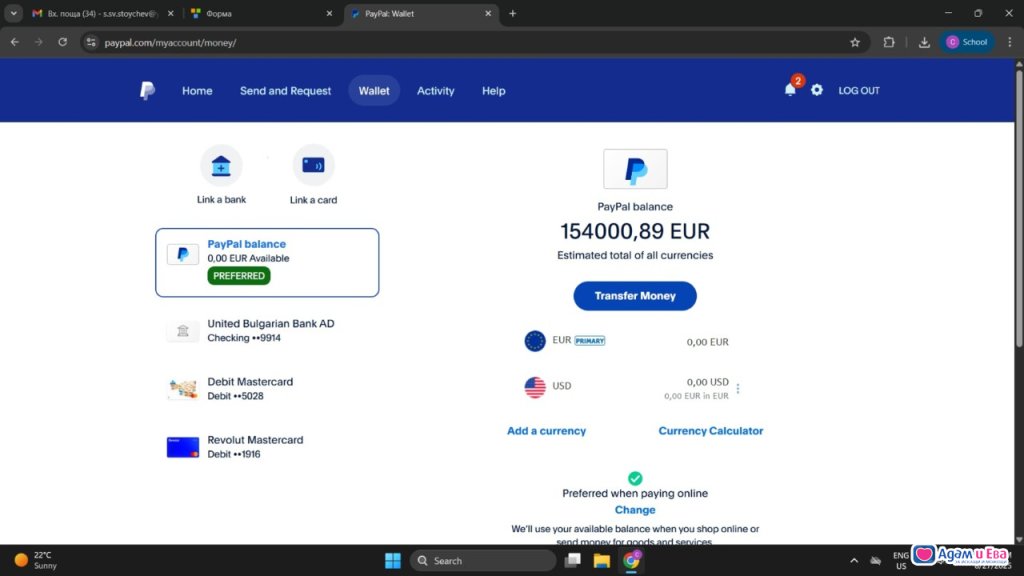
Task: Open the Currency Calculator link
Action: pos(711,431)
